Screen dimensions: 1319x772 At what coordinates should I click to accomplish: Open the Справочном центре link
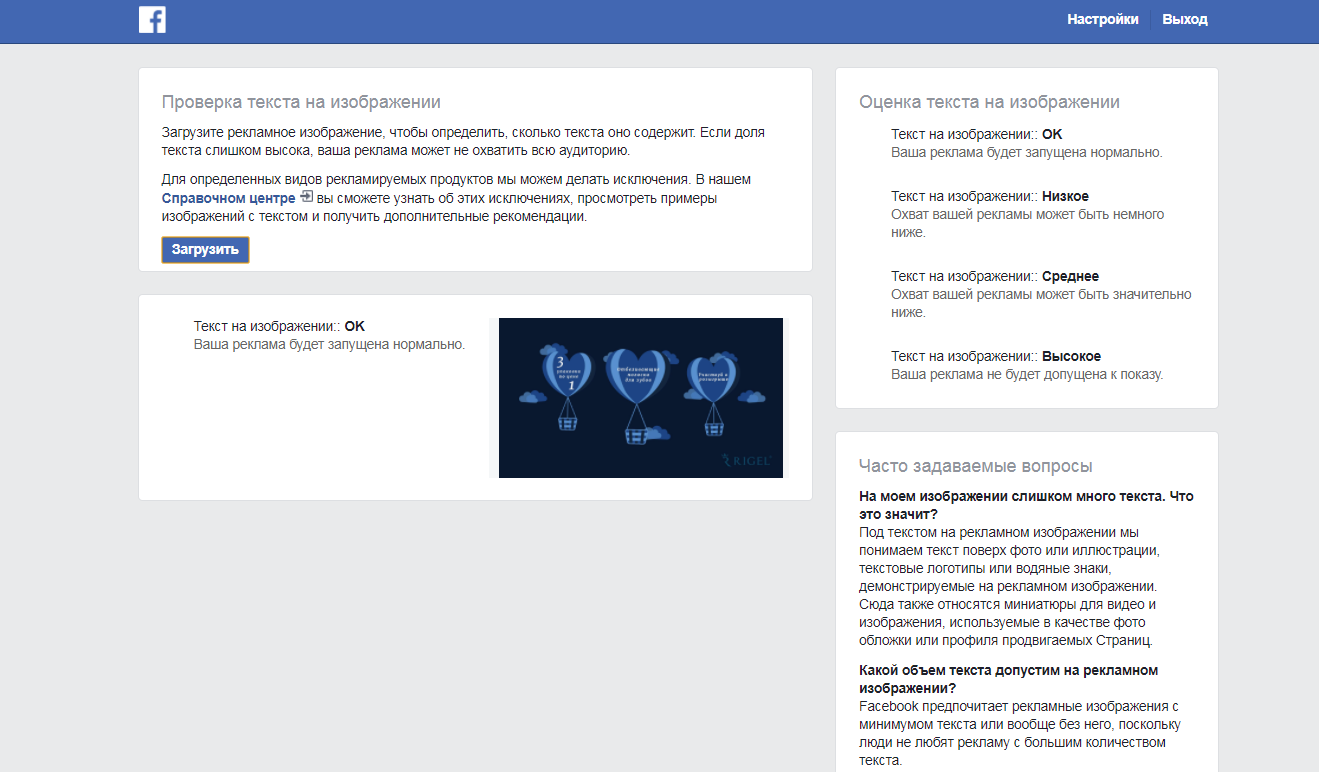coord(229,198)
